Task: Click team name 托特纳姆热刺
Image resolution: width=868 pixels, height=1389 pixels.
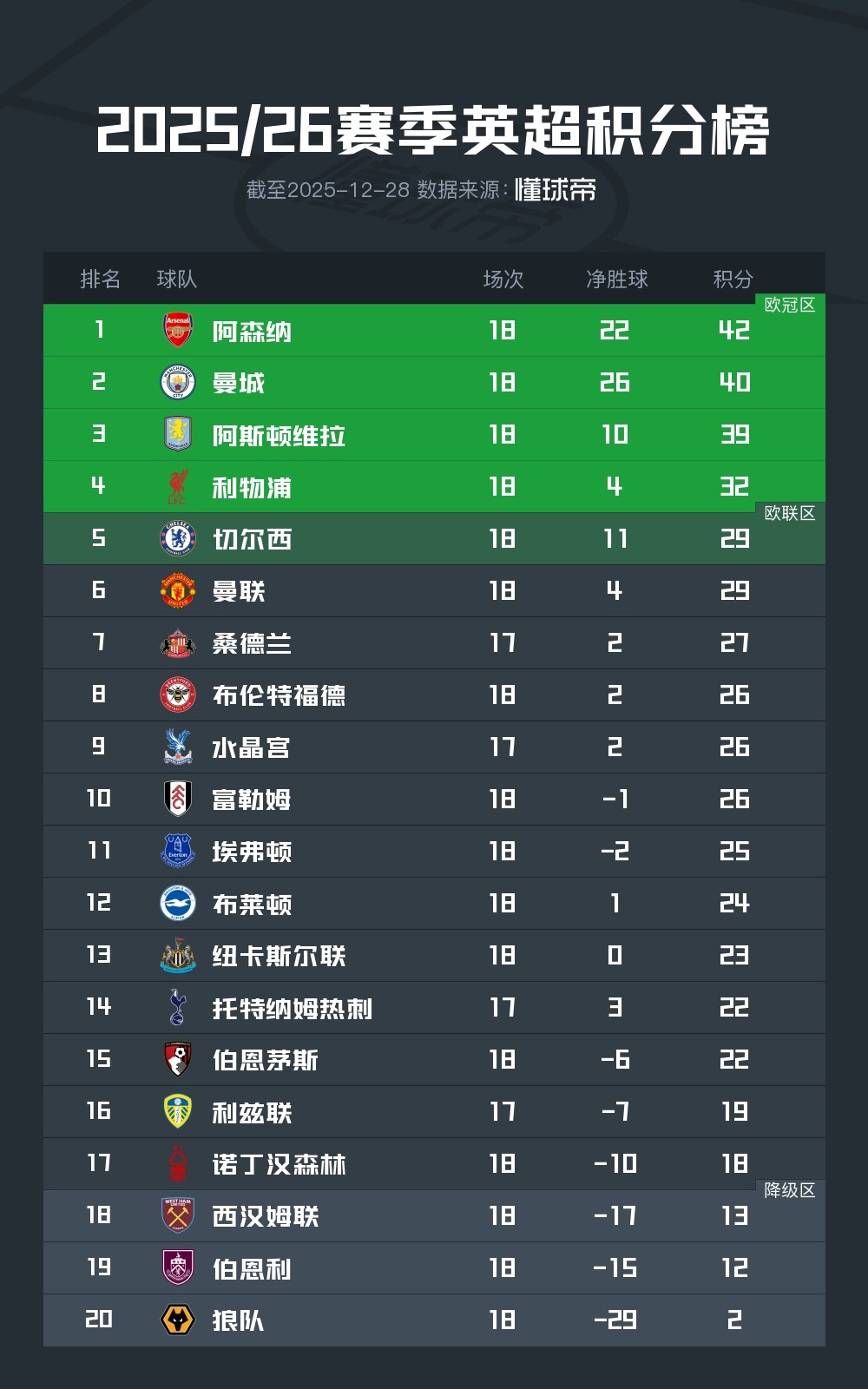Action: [x=292, y=1009]
